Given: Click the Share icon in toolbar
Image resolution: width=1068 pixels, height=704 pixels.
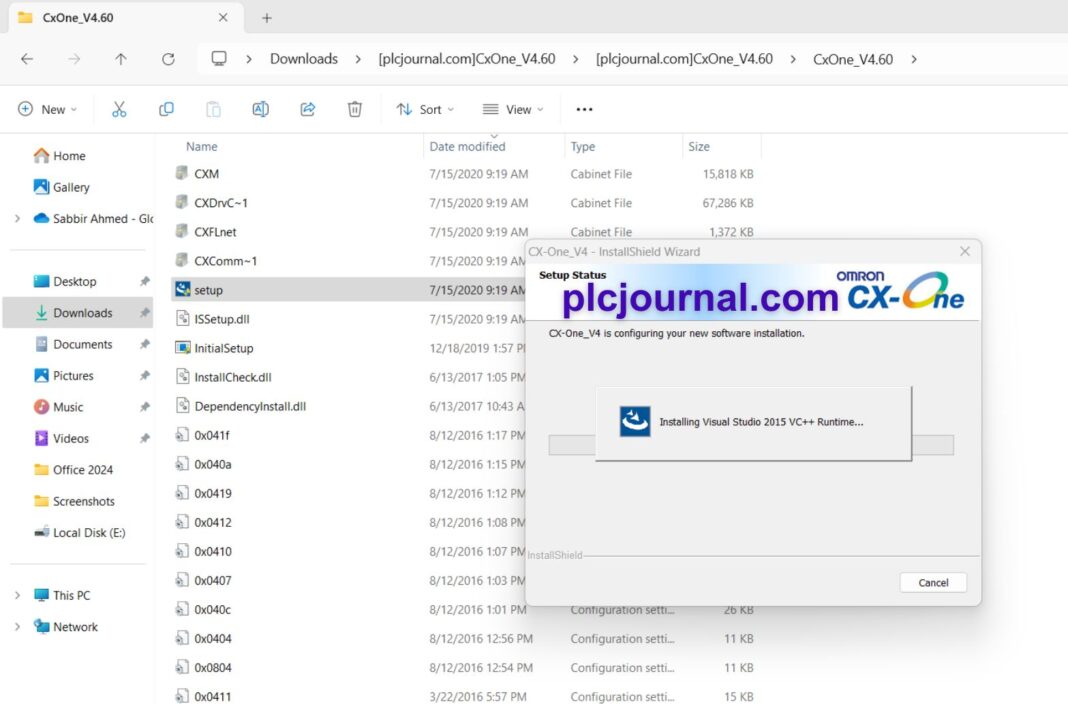Looking at the screenshot, I should point(308,109).
